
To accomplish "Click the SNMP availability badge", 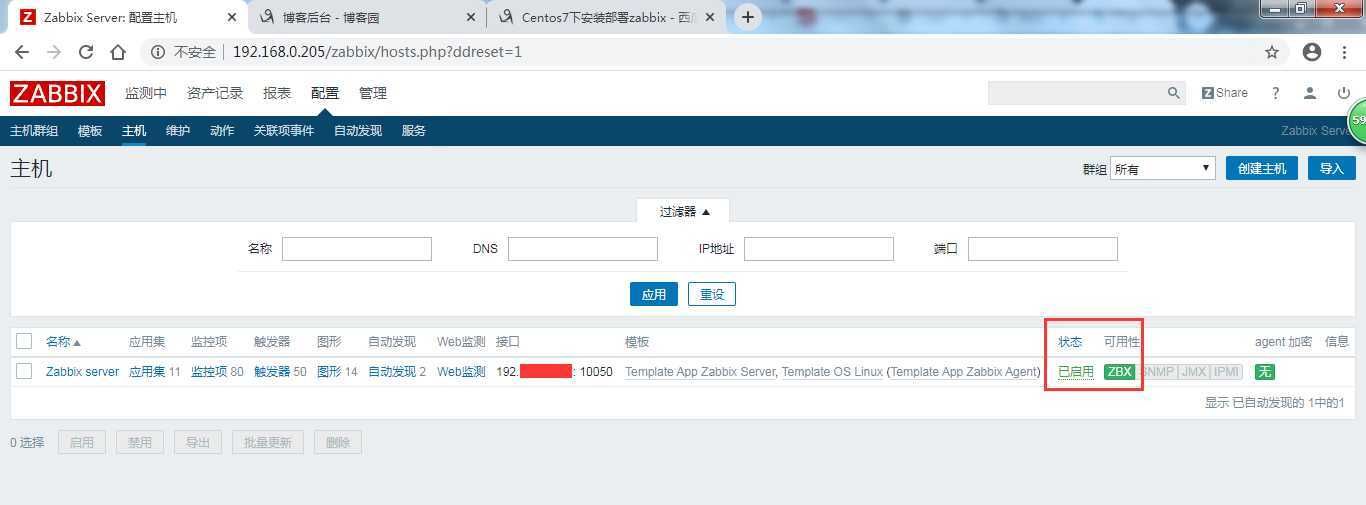I will [1157, 372].
